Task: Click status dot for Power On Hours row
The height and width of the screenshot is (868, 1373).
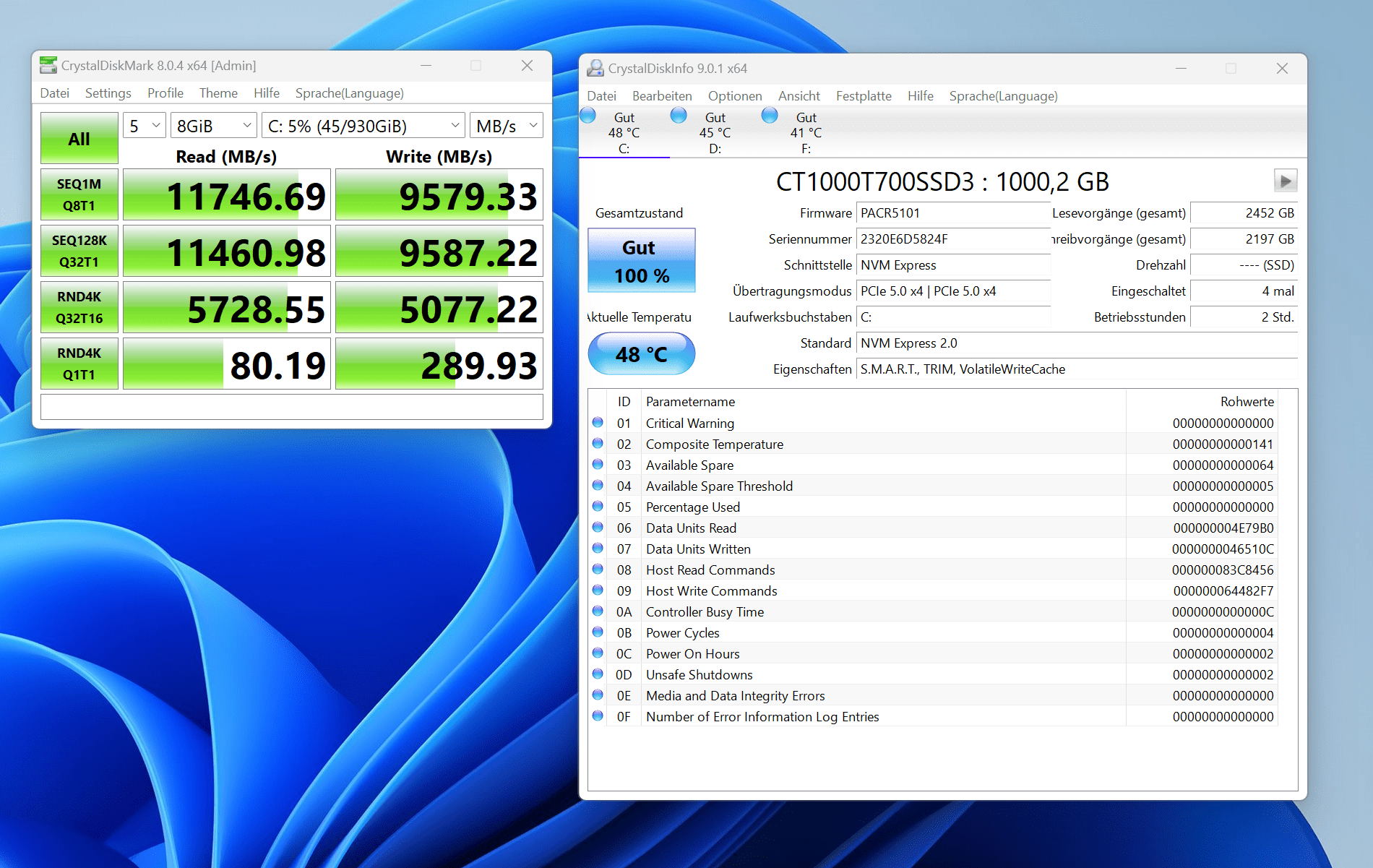Action: tap(598, 653)
